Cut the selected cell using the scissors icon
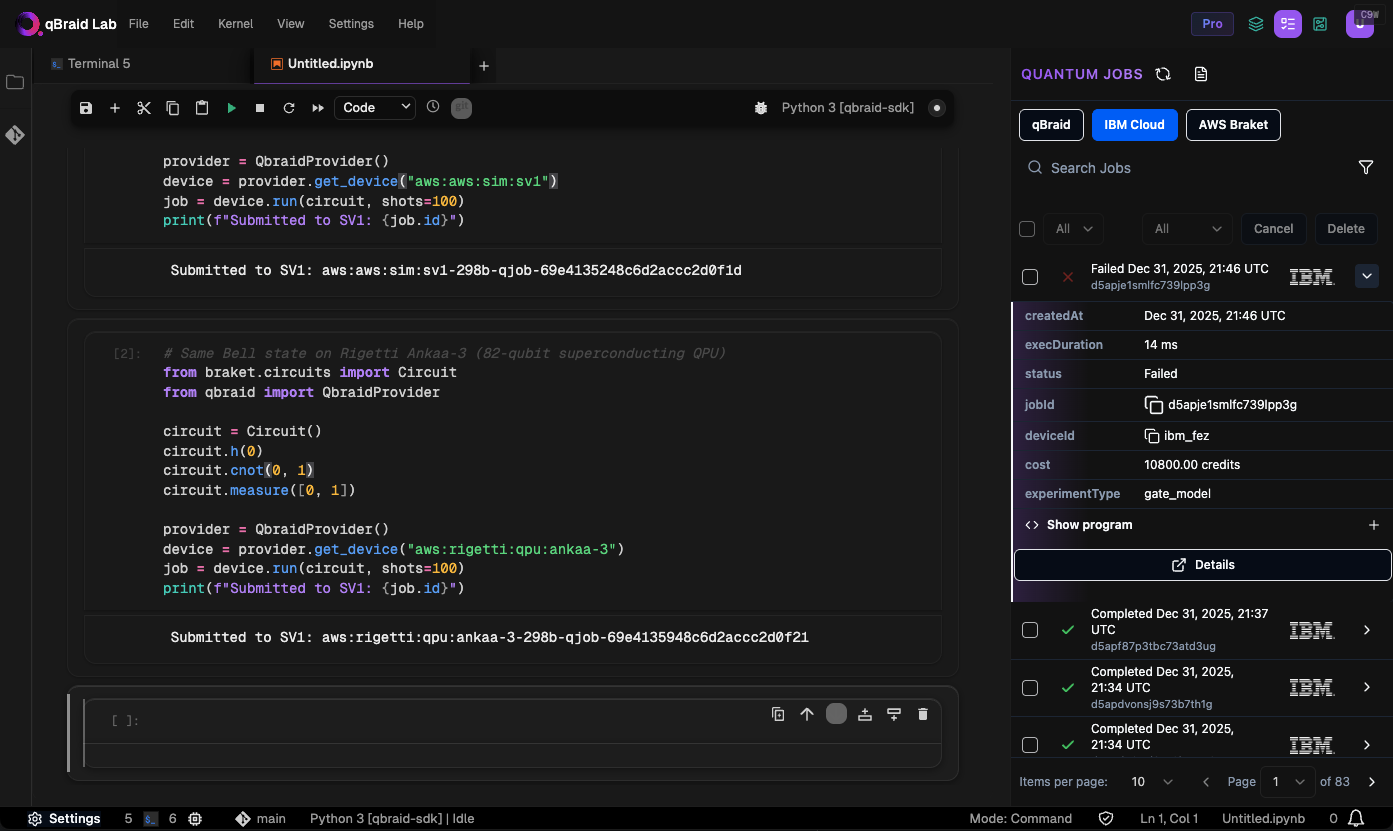The image size is (1393, 831). coord(144,108)
